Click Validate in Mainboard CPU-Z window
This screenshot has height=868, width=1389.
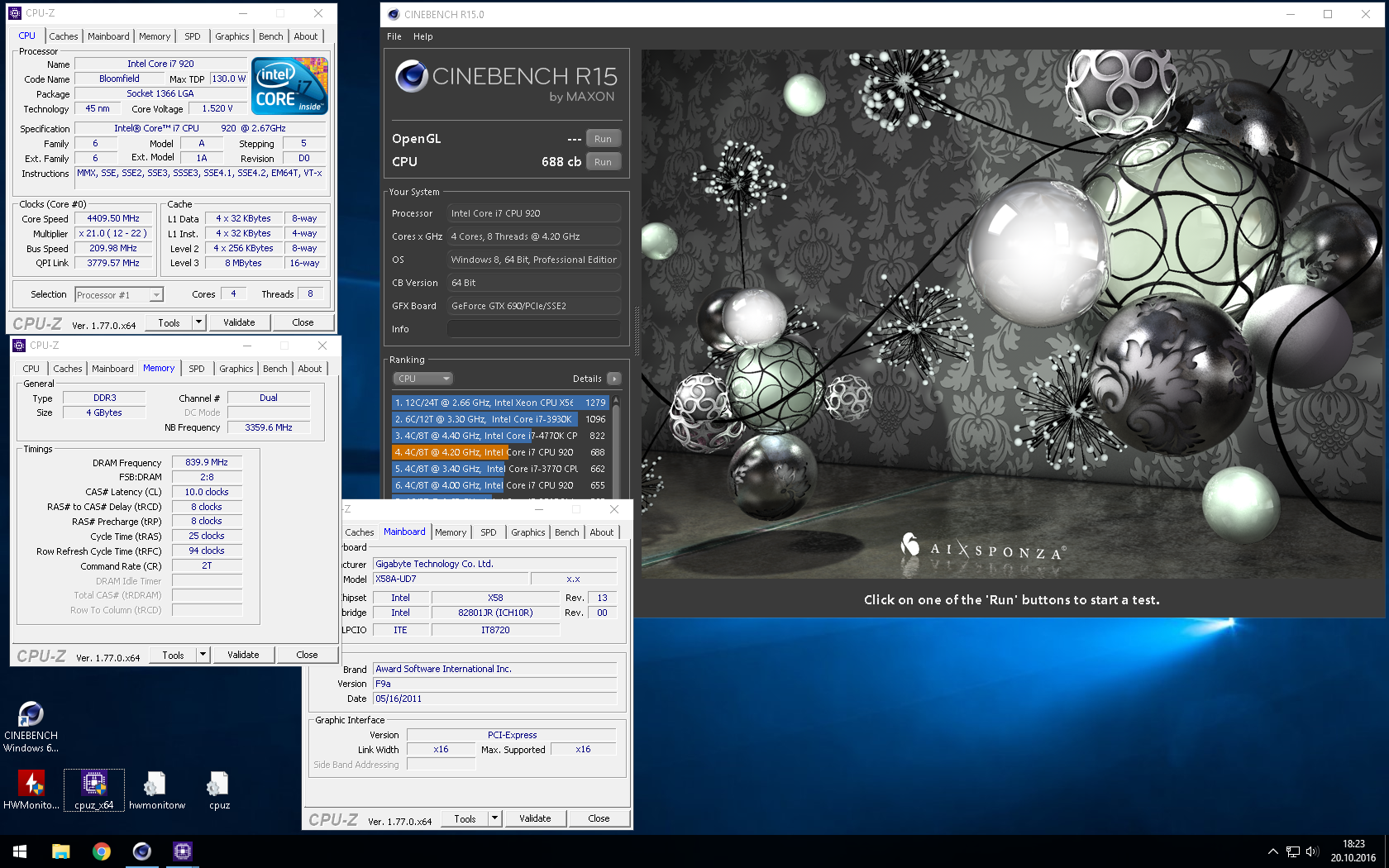click(535, 818)
